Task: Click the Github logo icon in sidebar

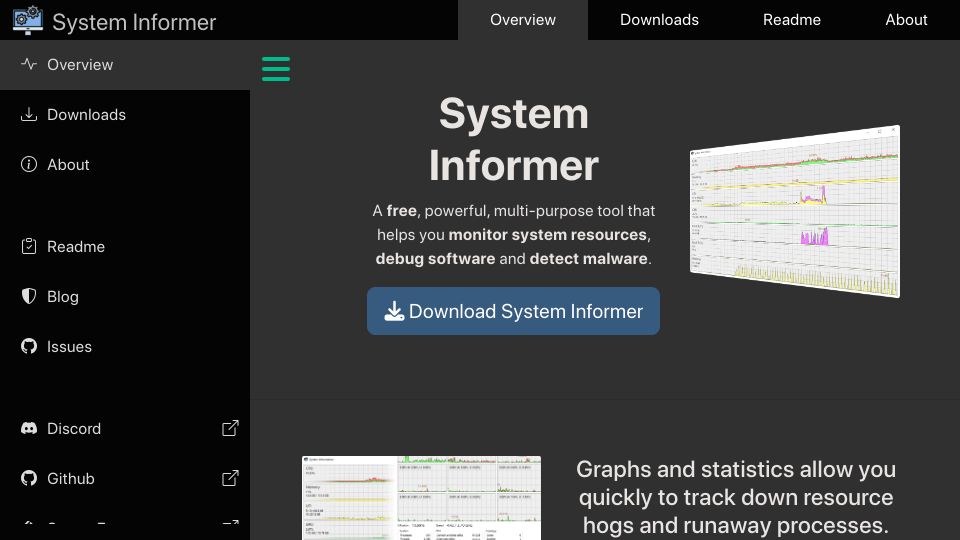Action: pos(29,478)
